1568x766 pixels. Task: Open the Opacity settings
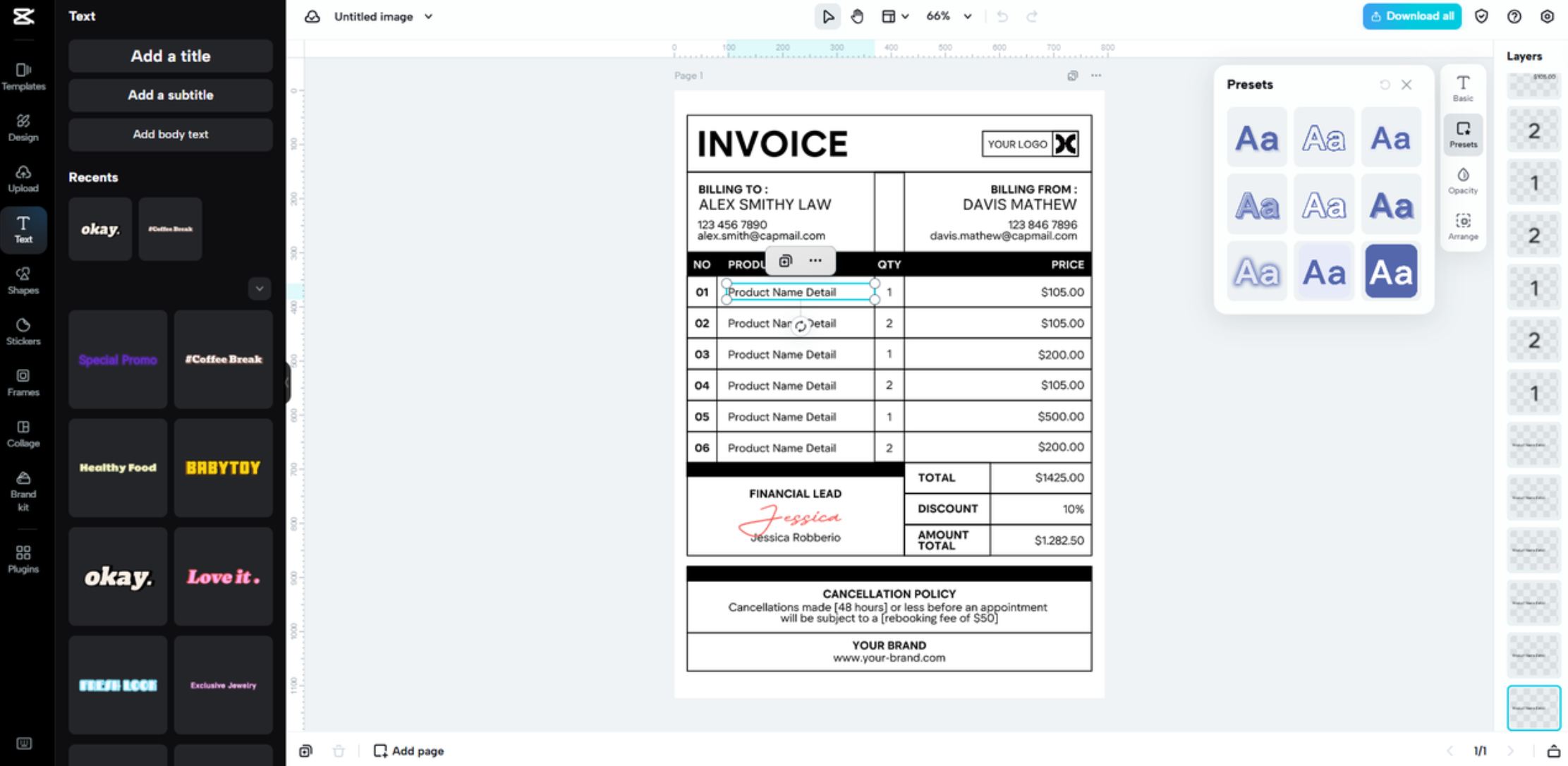click(x=1463, y=181)
